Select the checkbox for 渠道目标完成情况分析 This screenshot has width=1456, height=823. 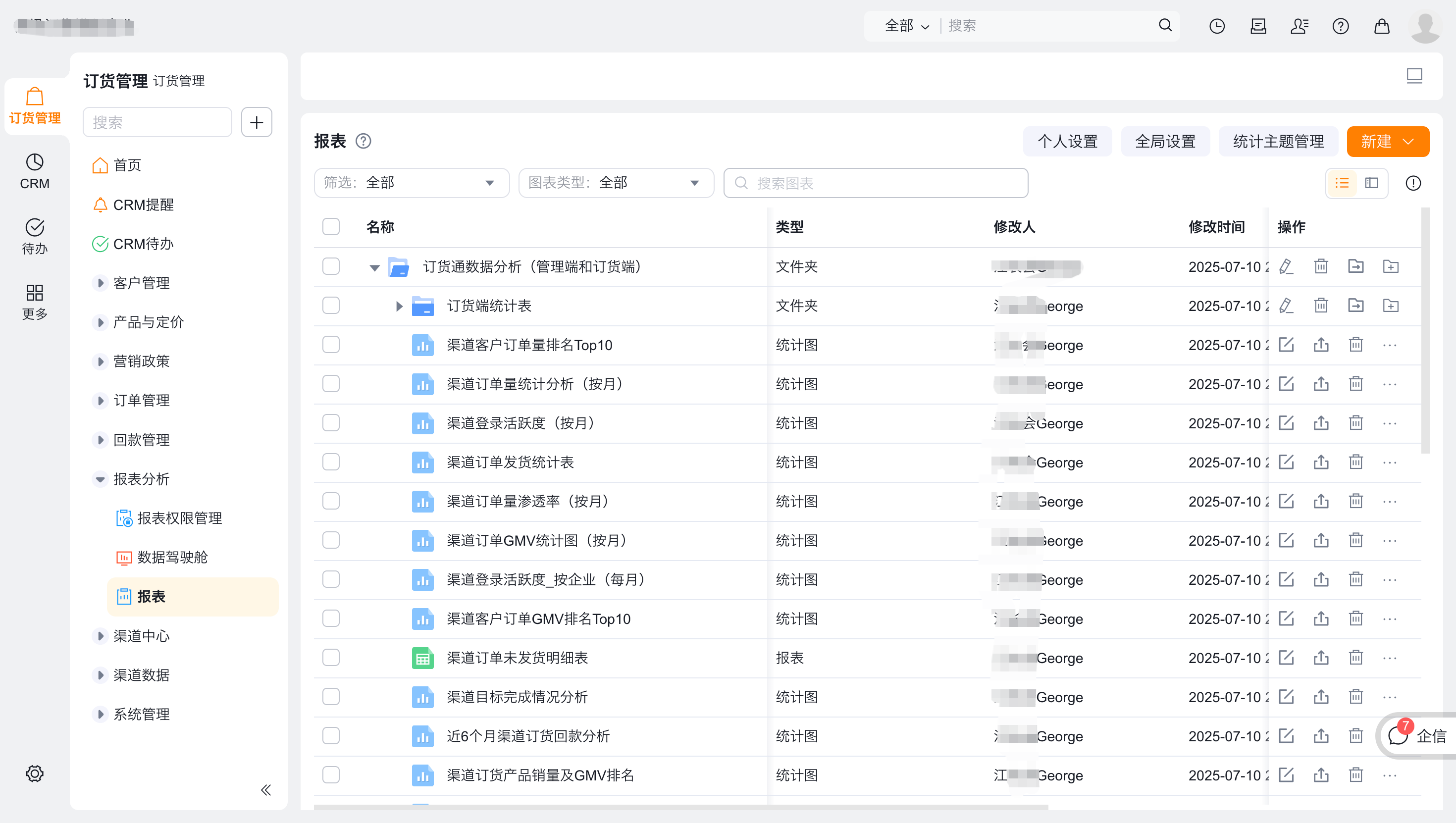pyautogui.click(x=331, y=697)
